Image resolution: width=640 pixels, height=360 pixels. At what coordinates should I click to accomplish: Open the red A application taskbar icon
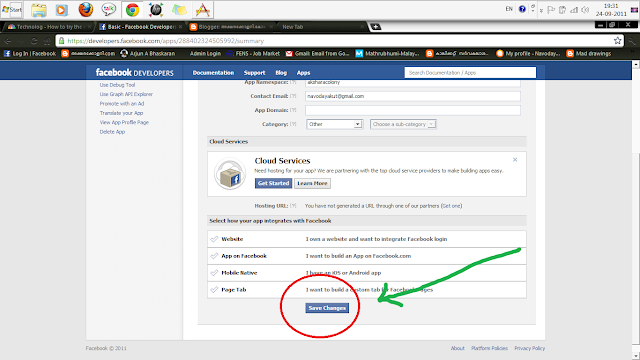(x=203, y=10)
